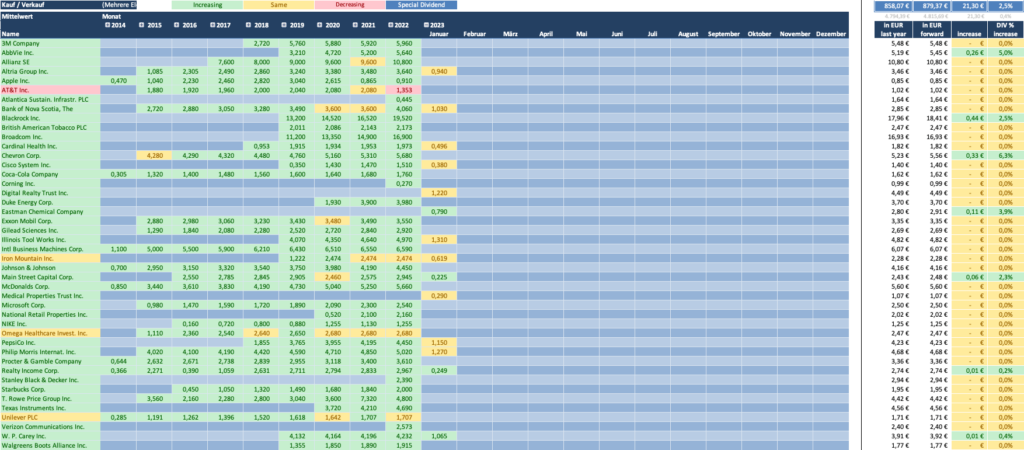This screenshot has width=1024, height=450.
Task: Collapse the 2023 year column group
Action: click(x=427, y=25)
